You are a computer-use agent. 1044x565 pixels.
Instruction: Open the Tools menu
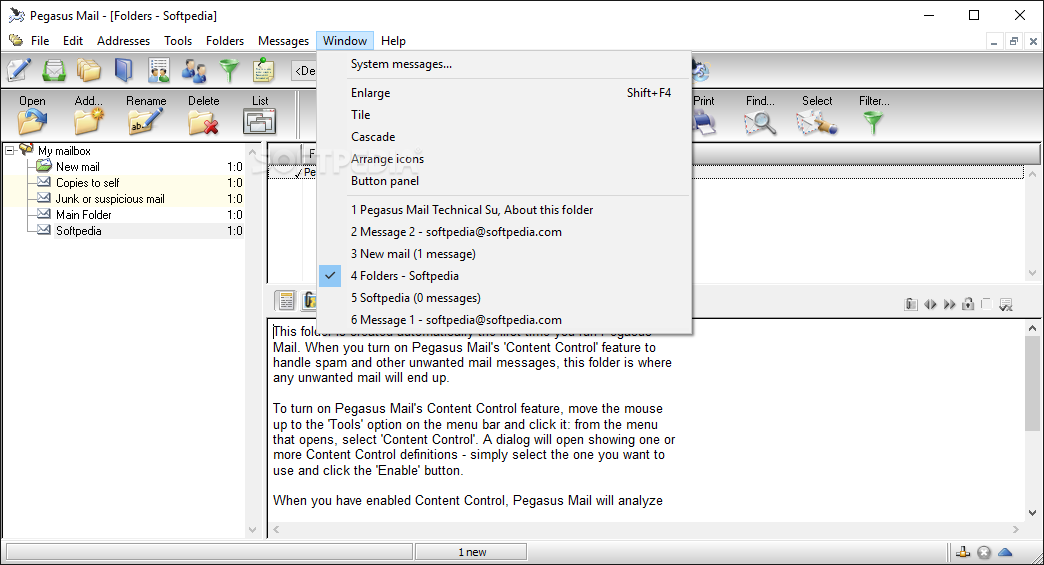pyautogui.click(x=178, y=41)
